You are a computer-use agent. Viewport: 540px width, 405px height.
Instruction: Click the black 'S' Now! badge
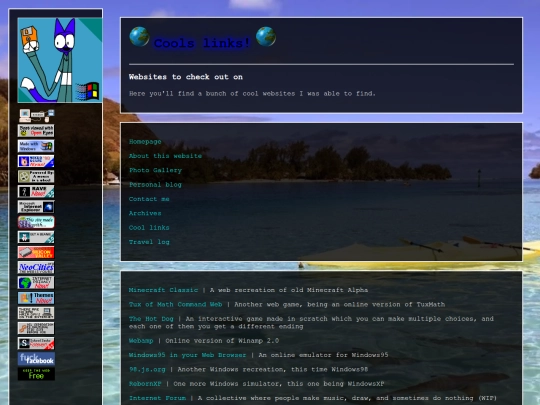coord(36,343)
